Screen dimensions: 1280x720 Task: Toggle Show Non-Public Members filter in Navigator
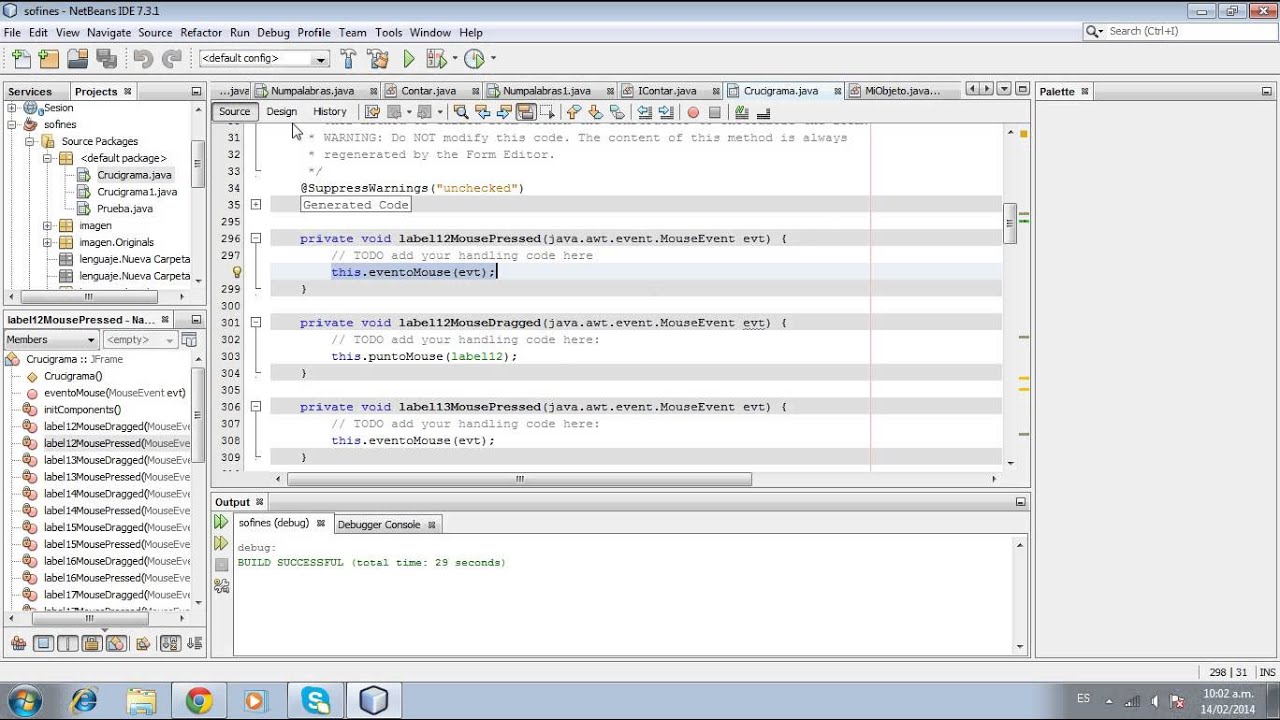[x=92, y=643]
